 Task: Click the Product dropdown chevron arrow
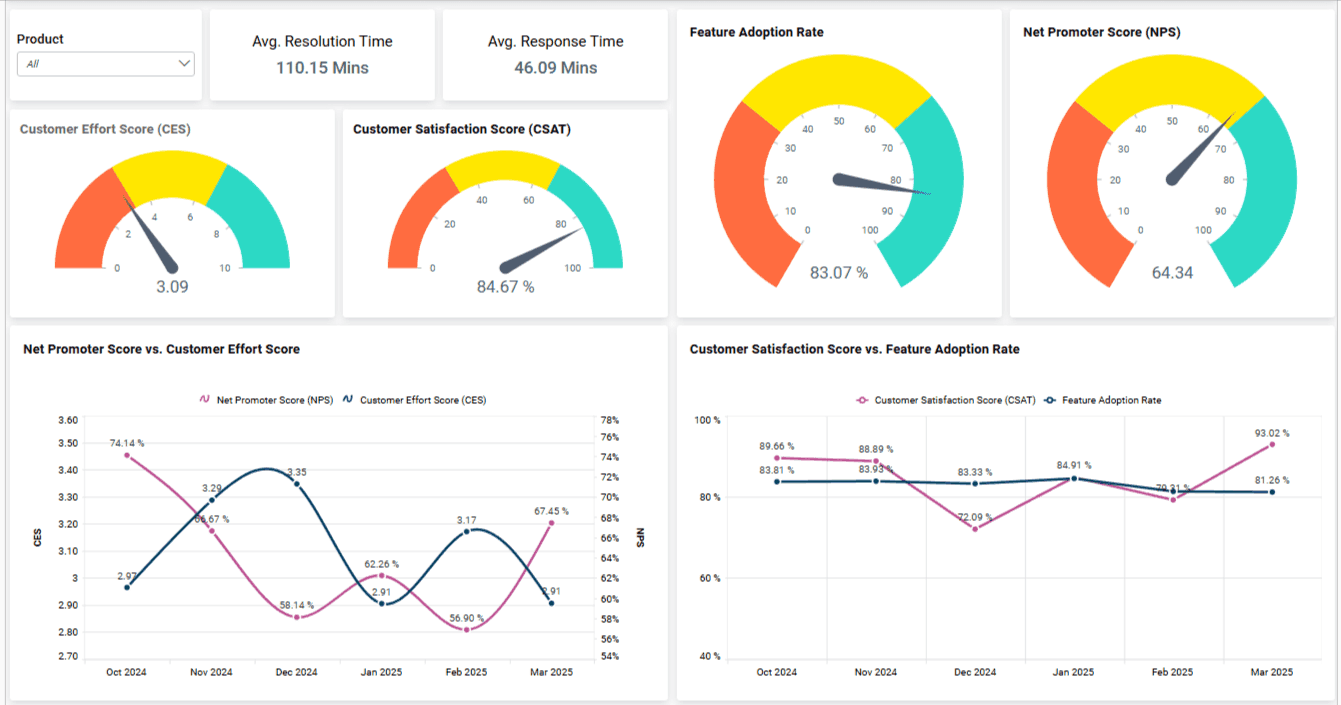click(x=184, y=63)
